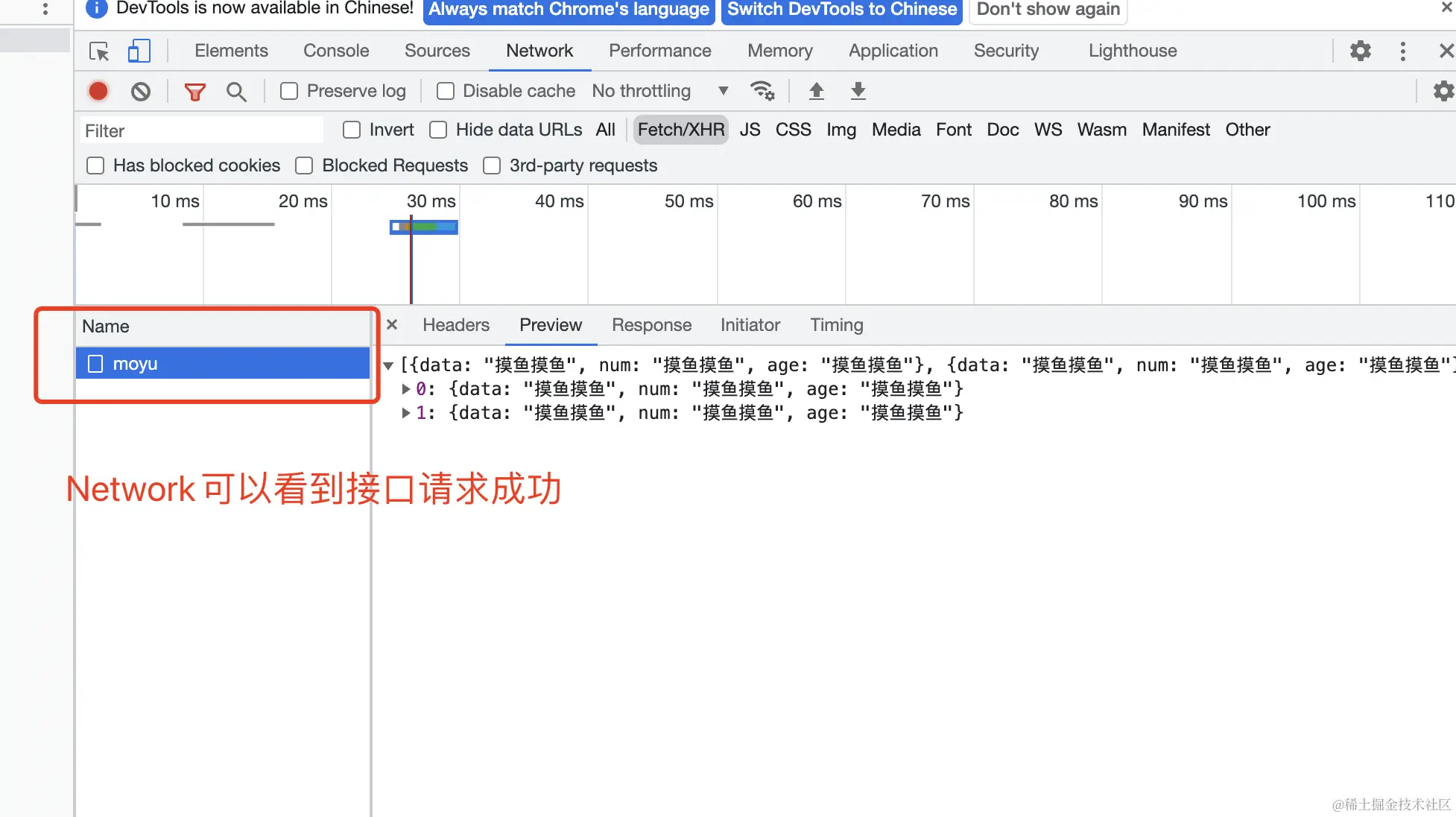1456x817 pixels.
Task: Open the Performance panel
Action: (659, 51)
